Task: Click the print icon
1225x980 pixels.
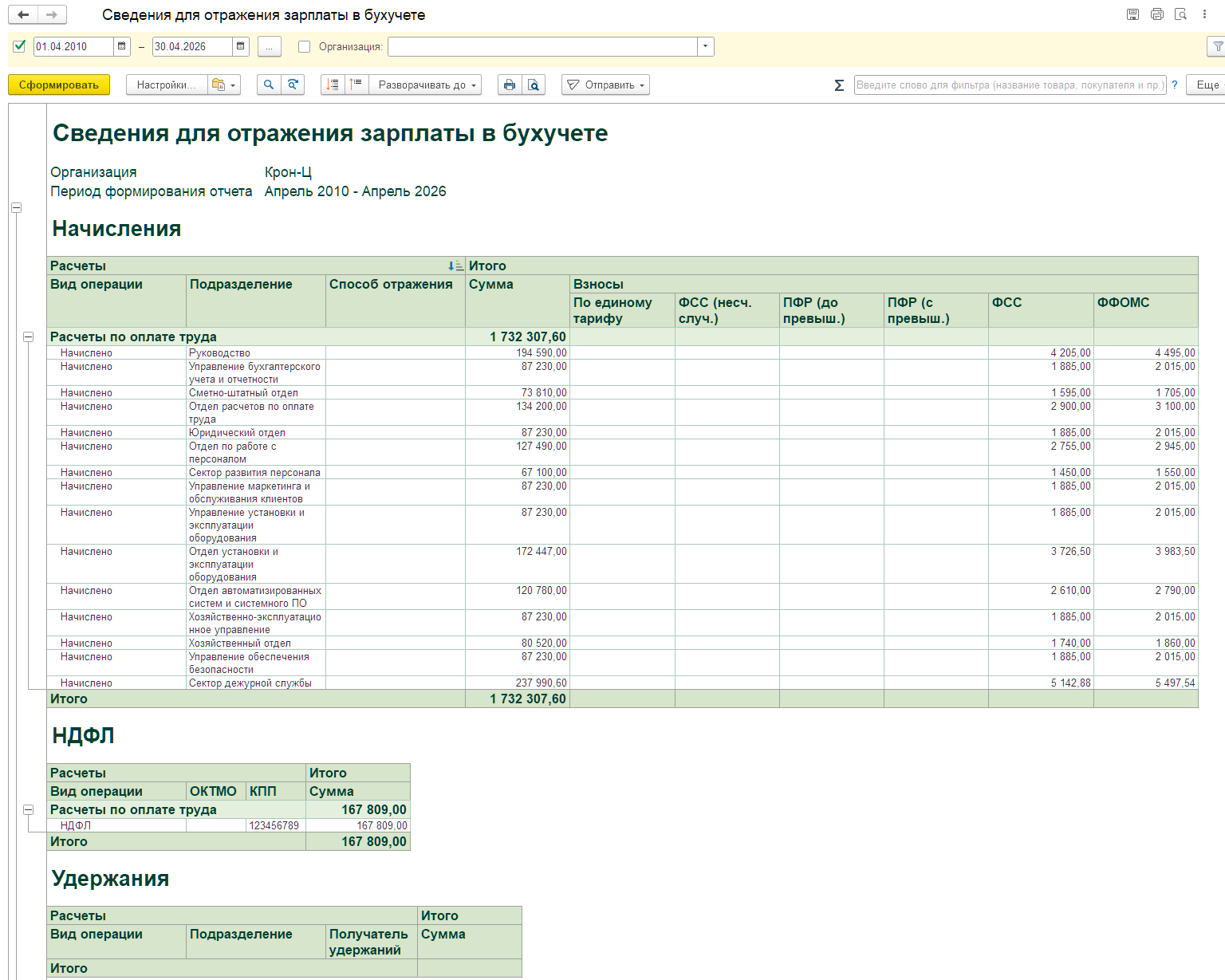Action: [x=510, y=85]
